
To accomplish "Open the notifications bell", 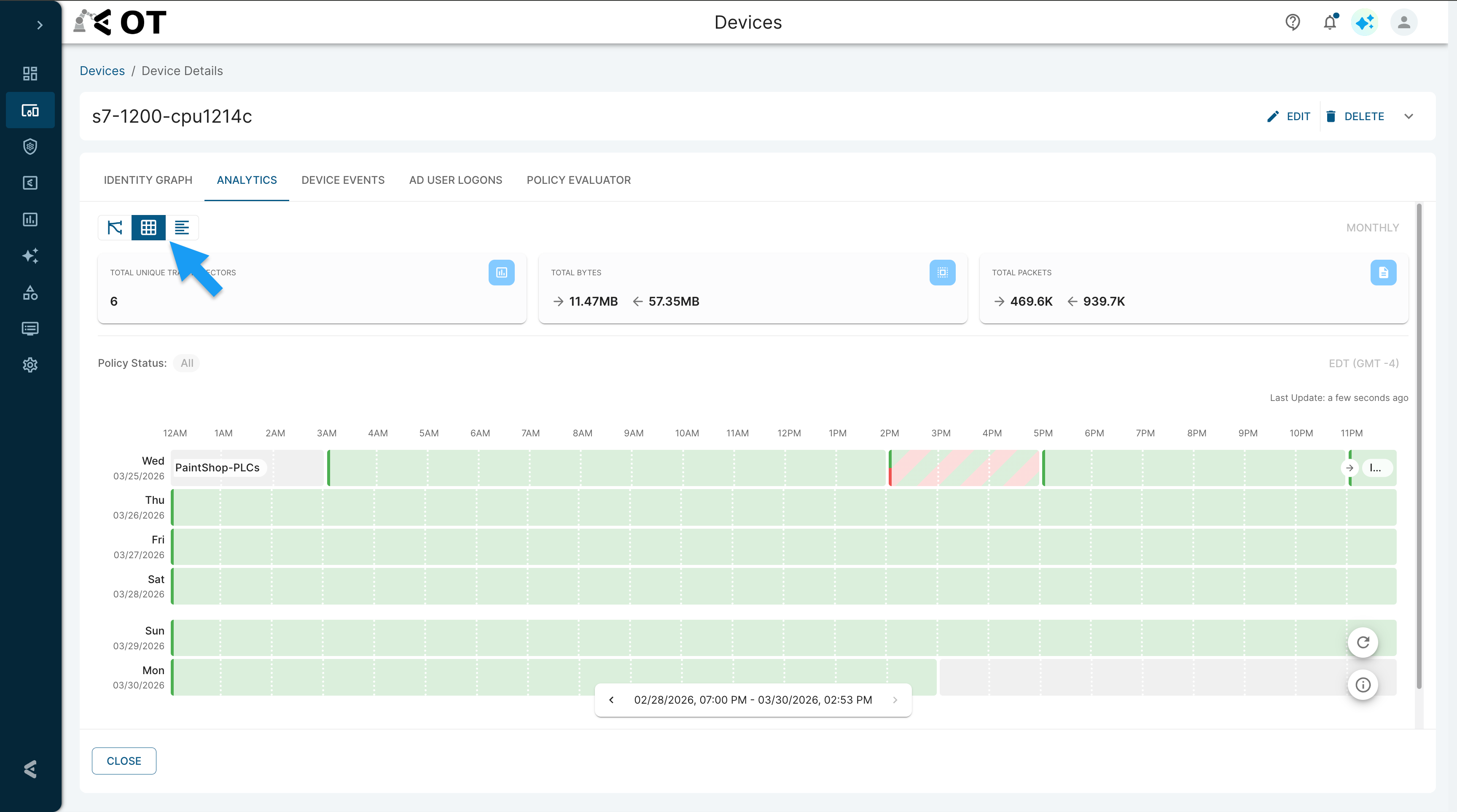I will coord(1330,22).
